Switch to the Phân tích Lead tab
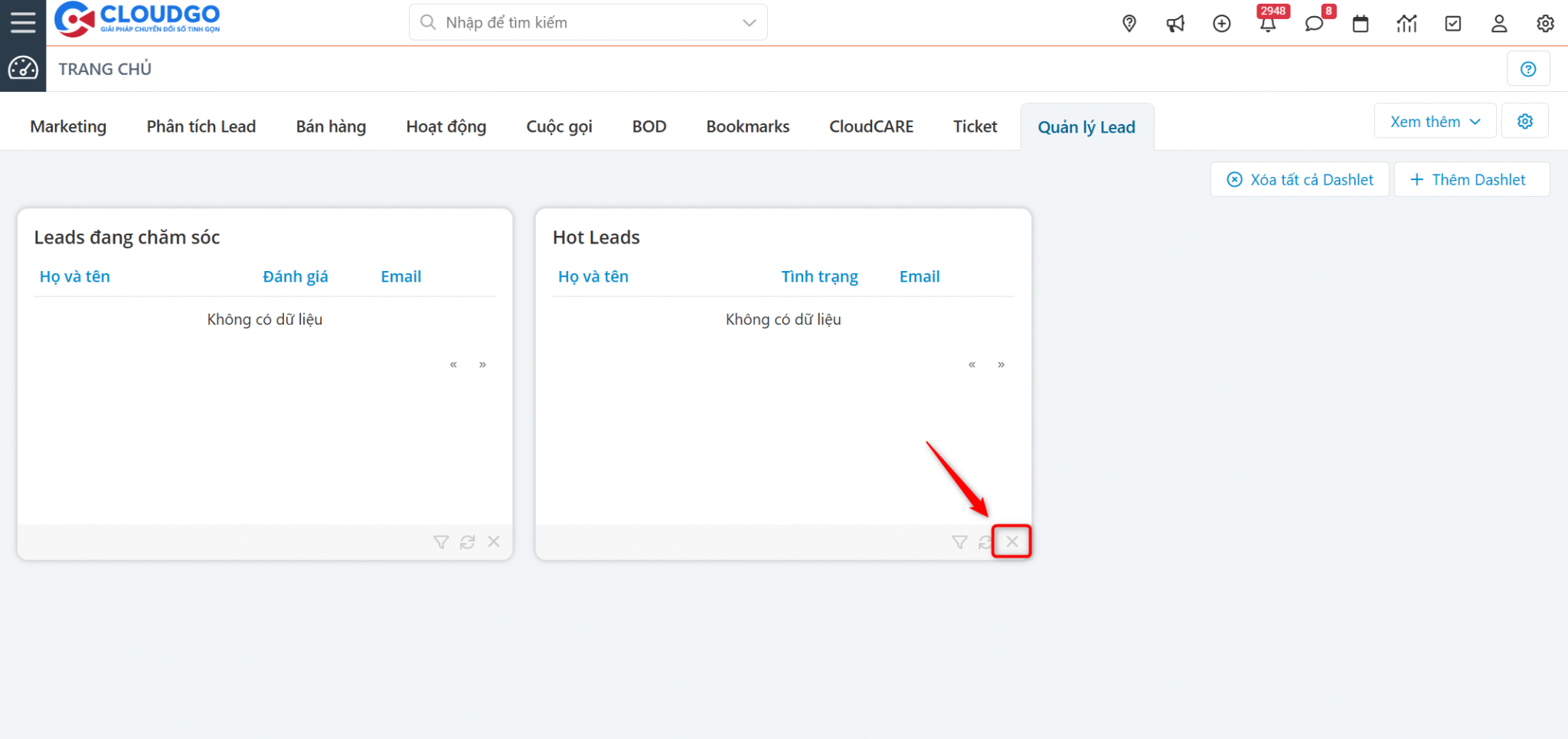Viewport: 1568px width, 739px height. [201, 126]
